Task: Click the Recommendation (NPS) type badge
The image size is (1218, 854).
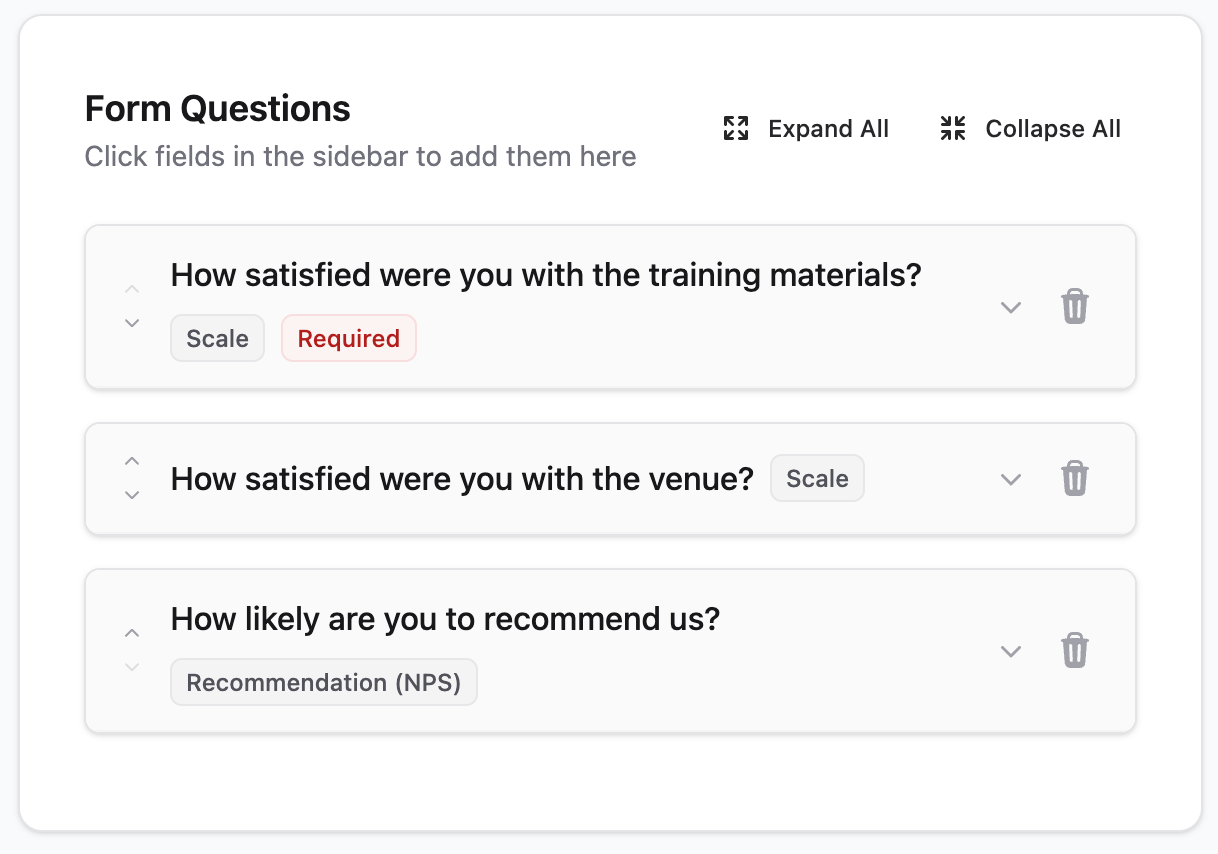Action: (x=323, y=683)
